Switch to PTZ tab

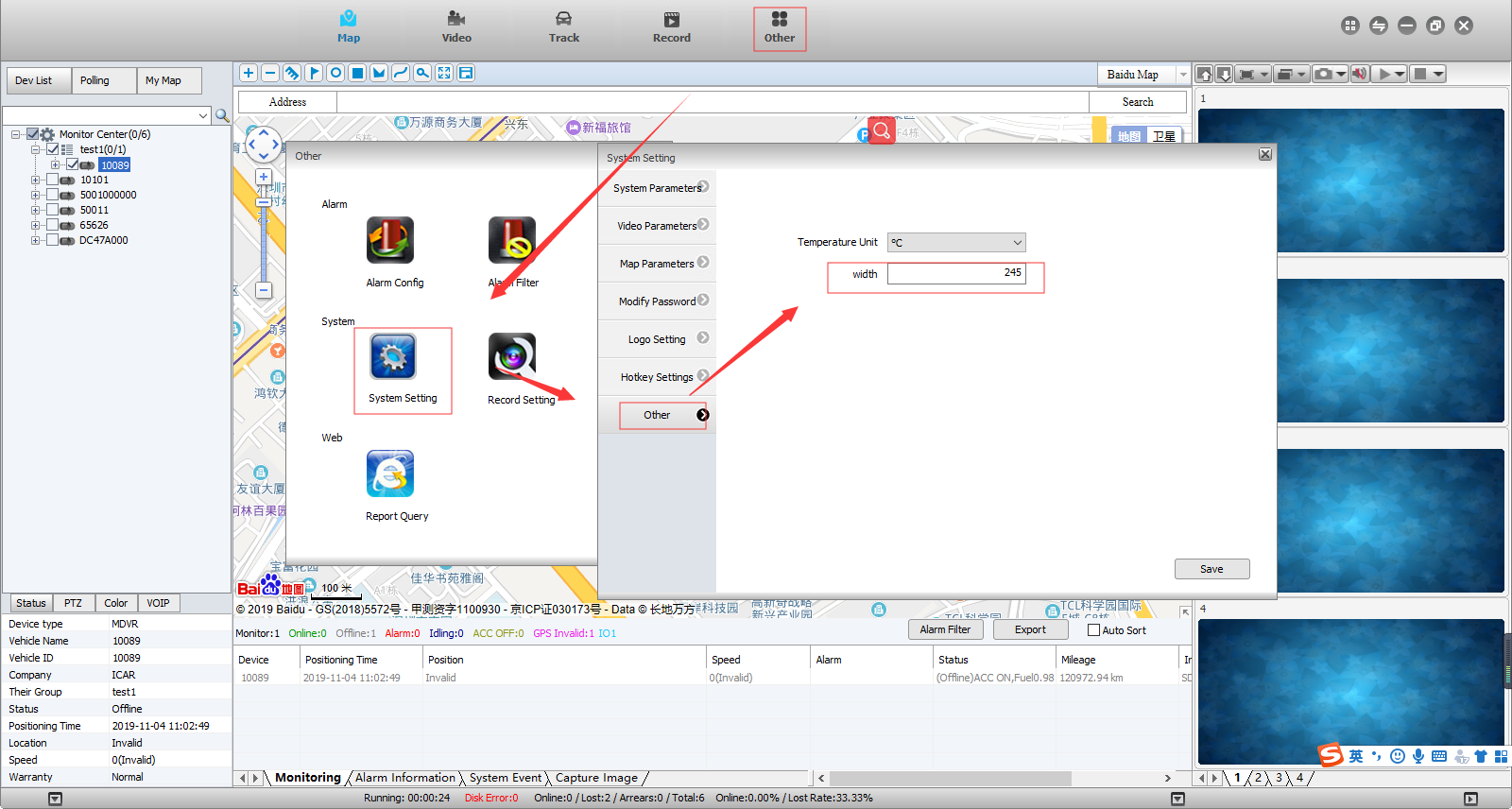point(73,603)
